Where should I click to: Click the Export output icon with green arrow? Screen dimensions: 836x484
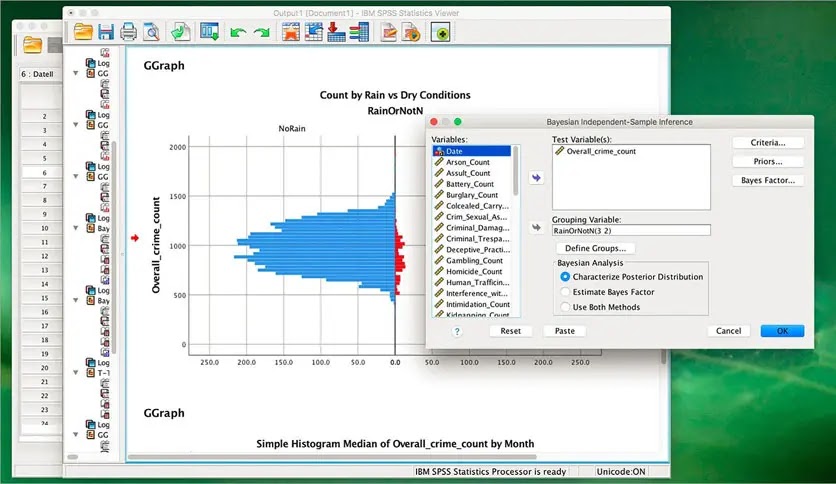tap(181, 33)
